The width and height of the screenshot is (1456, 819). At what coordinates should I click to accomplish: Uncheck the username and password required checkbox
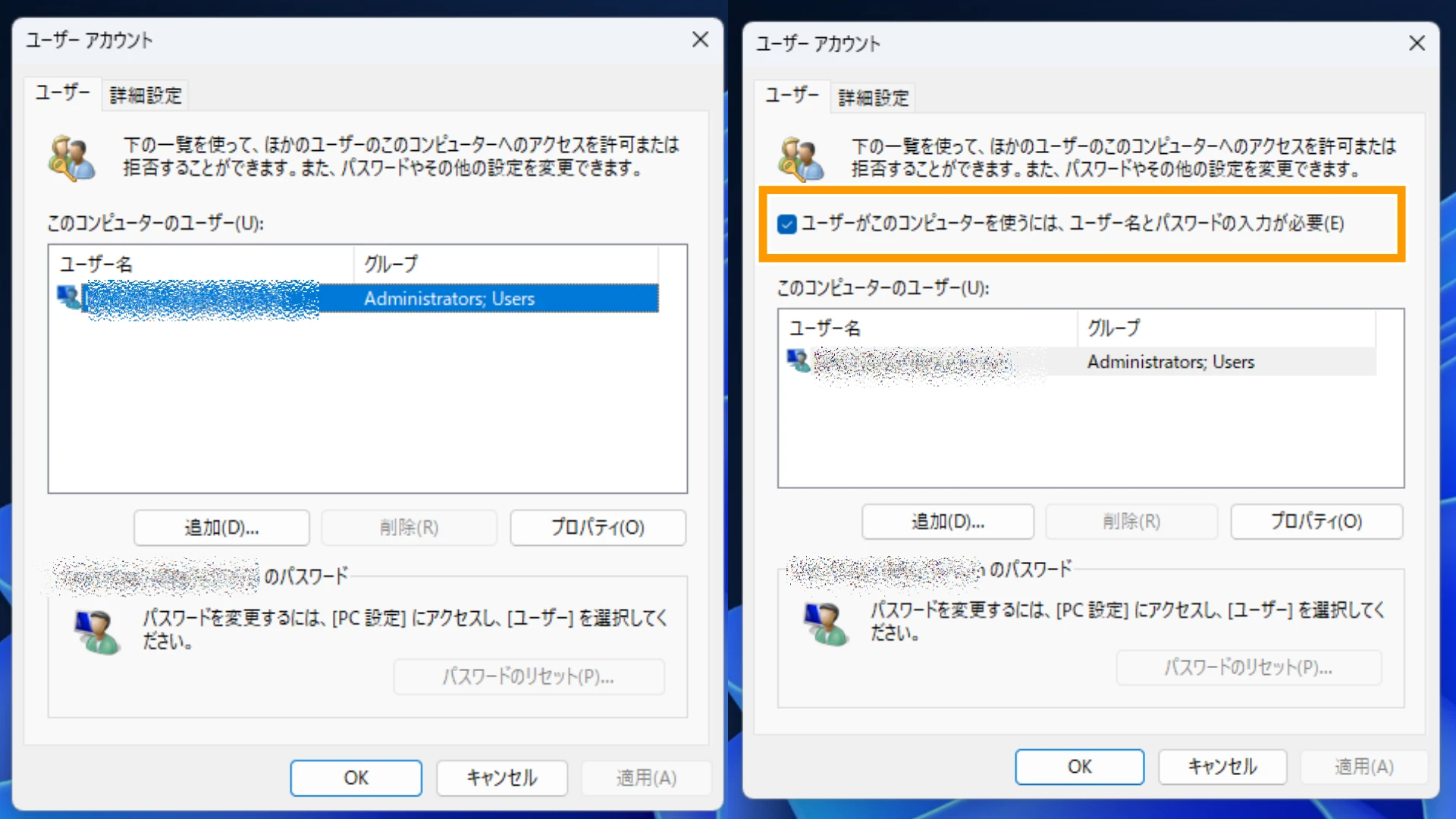[786, 224]
